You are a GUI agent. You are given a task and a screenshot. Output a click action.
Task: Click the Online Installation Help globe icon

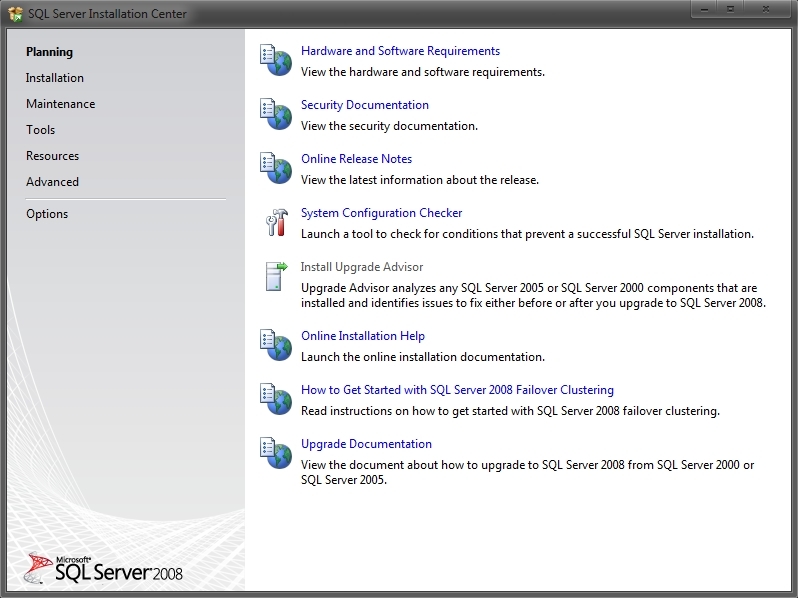pyautogui.click(x=276, y=345)
